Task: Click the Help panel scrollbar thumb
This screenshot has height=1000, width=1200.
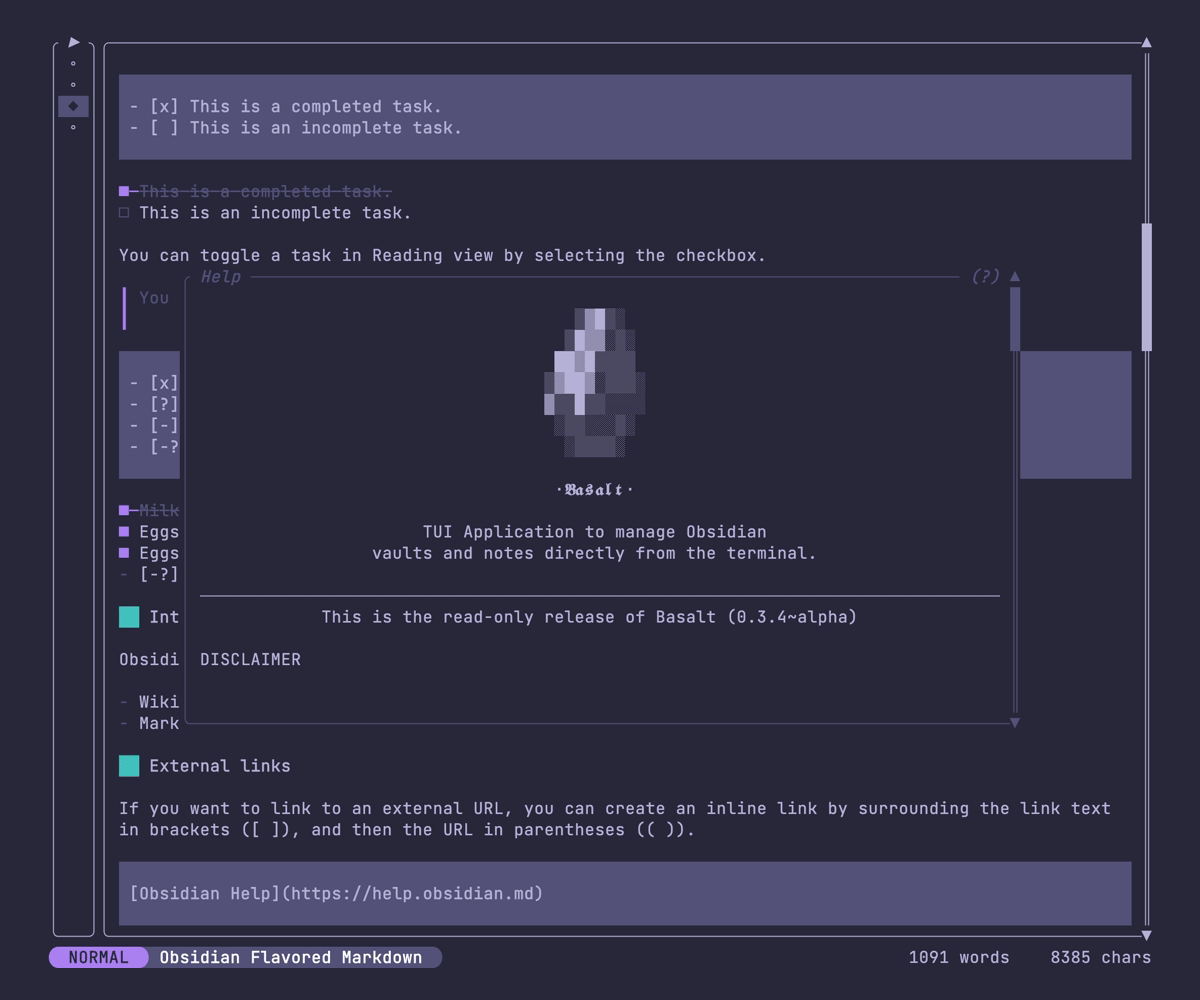Action: click(x=1015, y=319)
